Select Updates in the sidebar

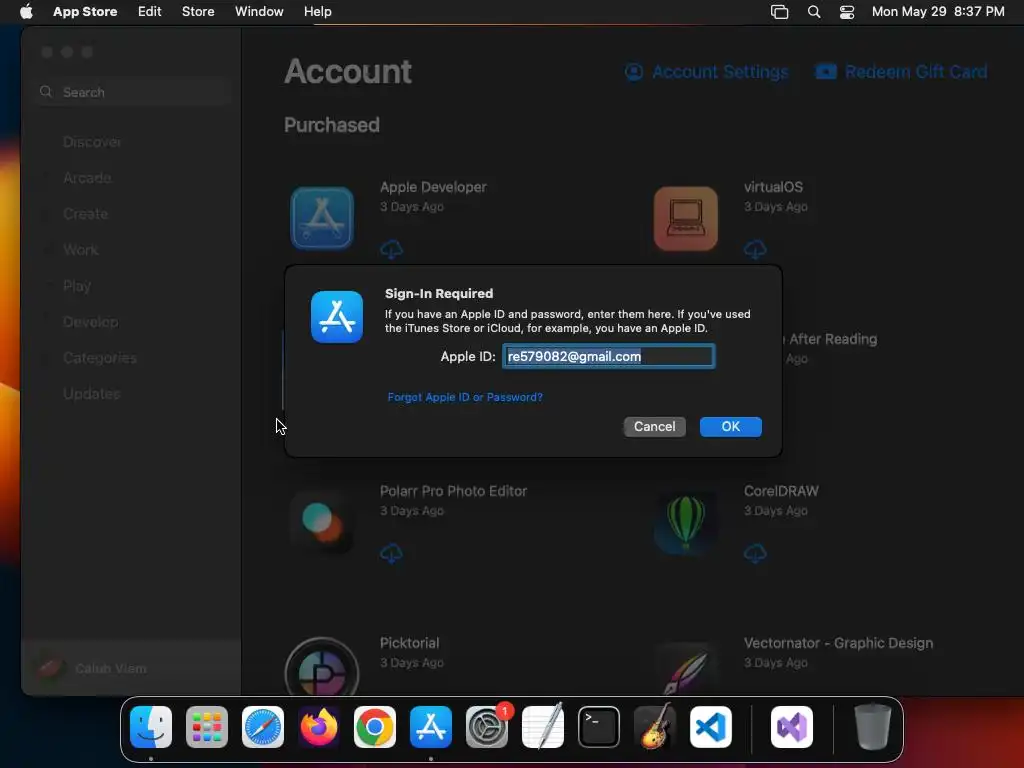91,393
